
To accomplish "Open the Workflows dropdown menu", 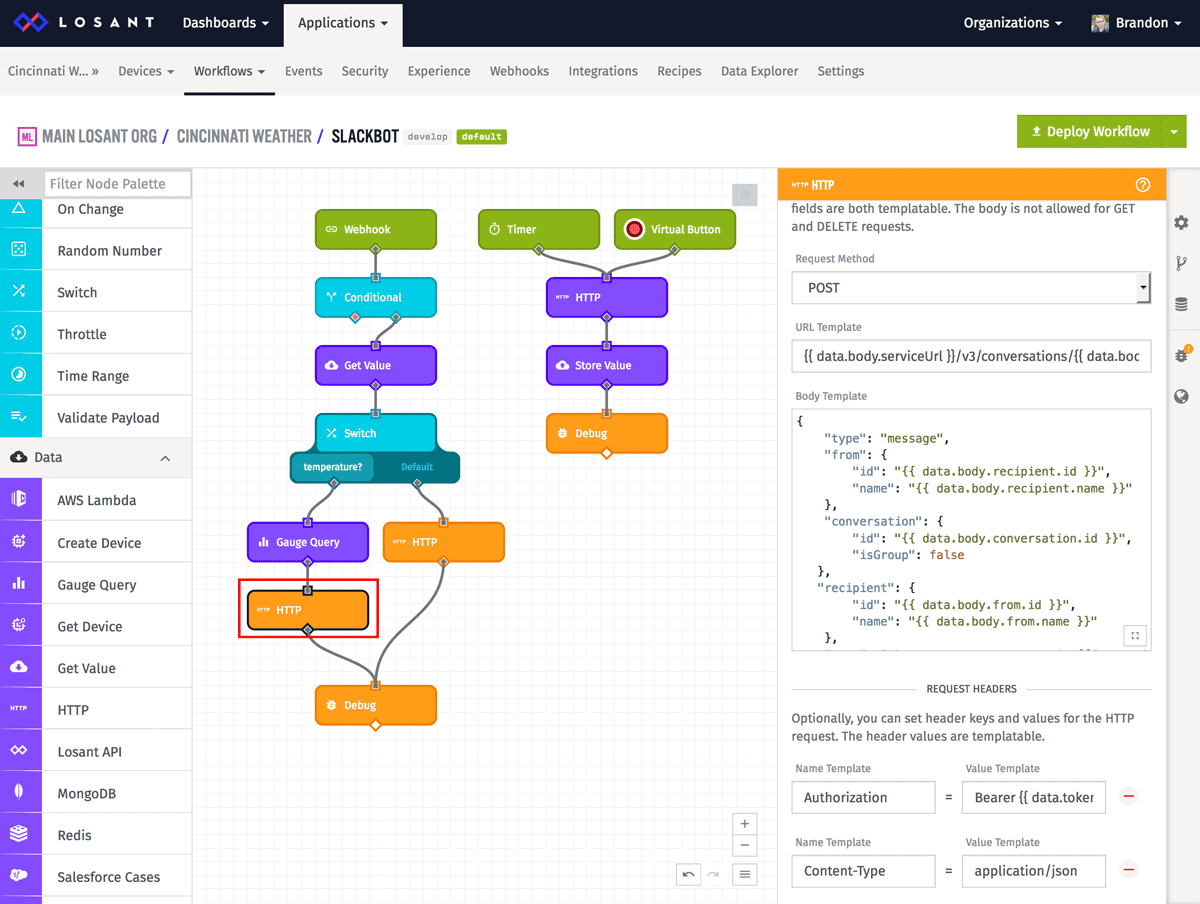I will 229,71.
